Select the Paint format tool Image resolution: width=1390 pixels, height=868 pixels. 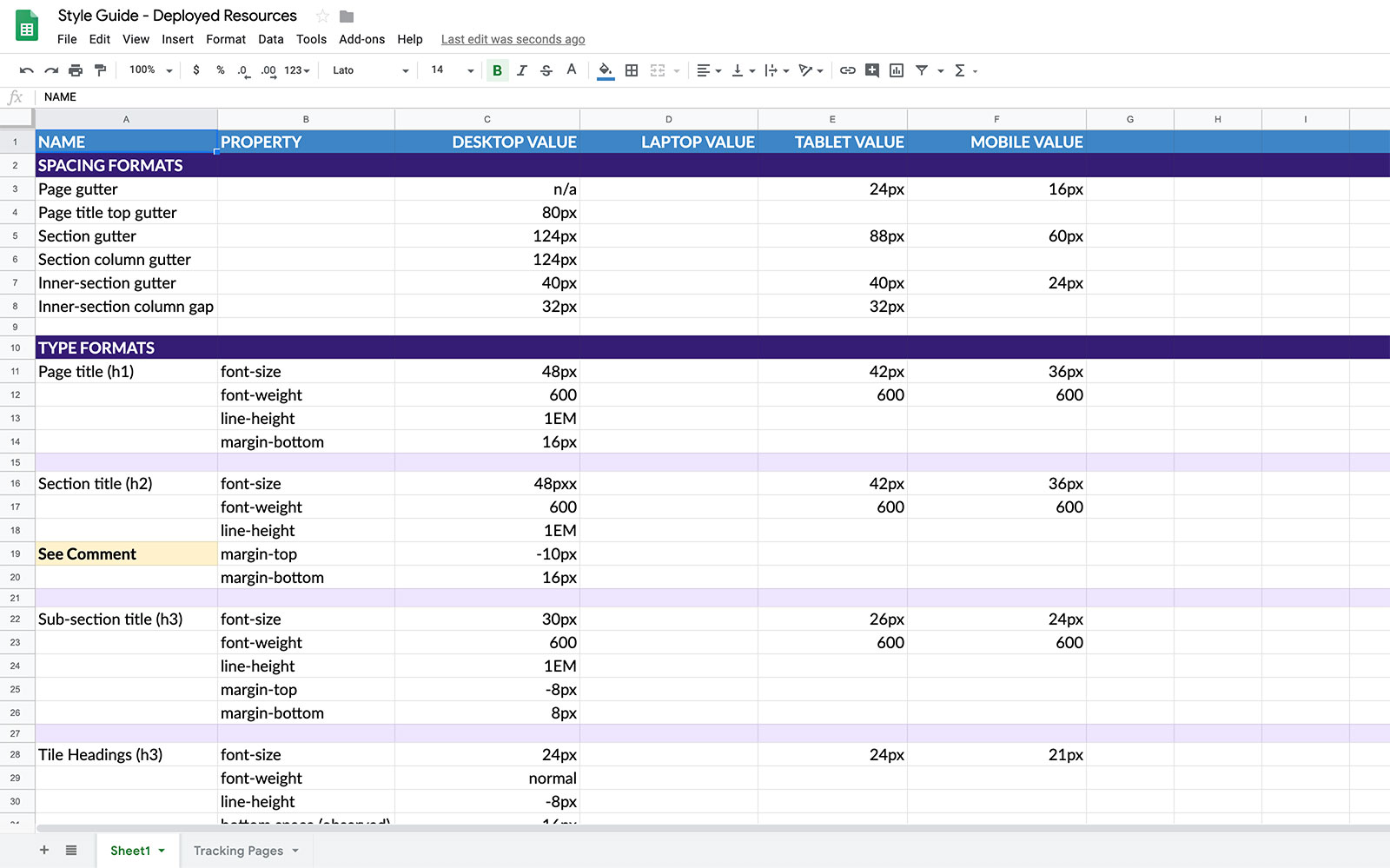(100, 70)
